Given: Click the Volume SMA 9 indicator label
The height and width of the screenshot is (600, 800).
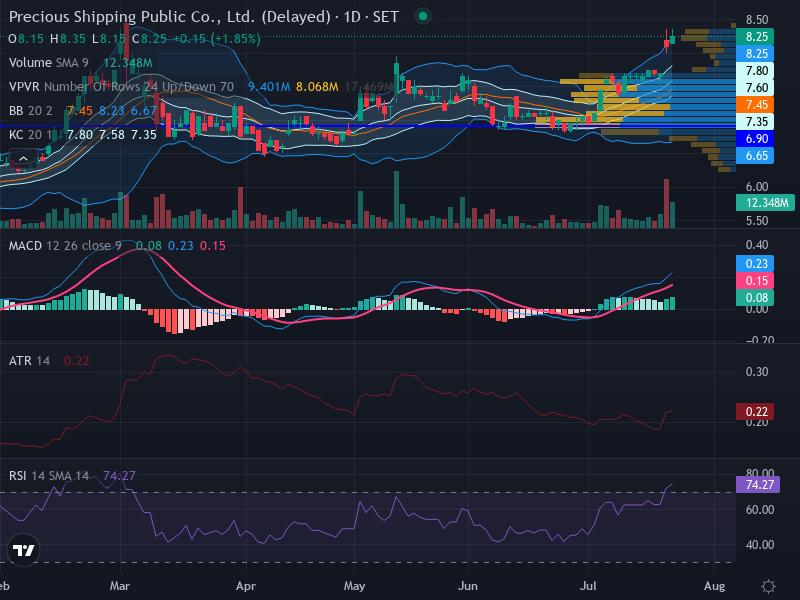Looking at the screenshot, I should 48,63.
